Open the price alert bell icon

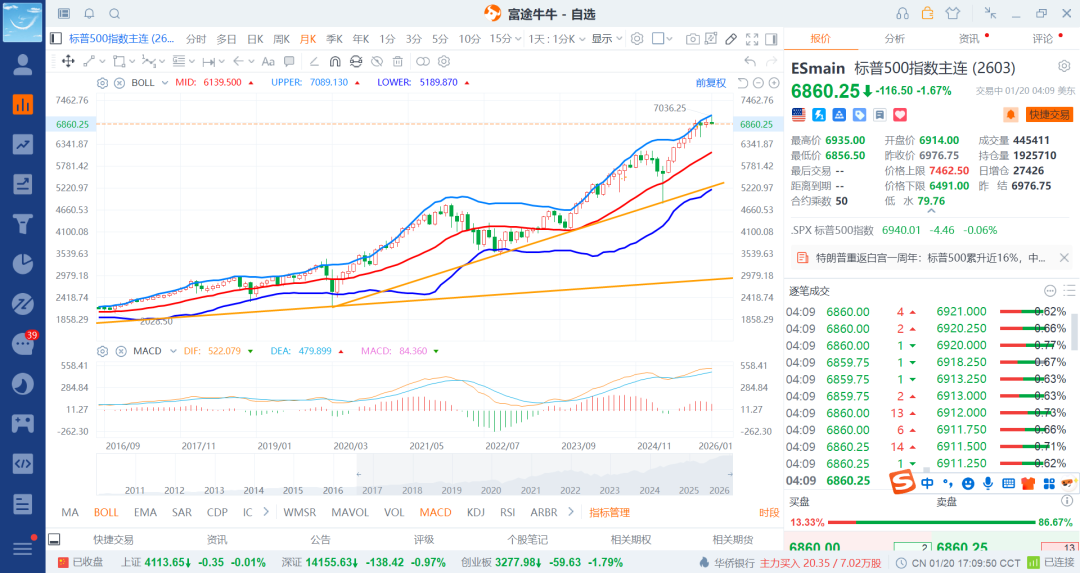tap(1010, 115)
